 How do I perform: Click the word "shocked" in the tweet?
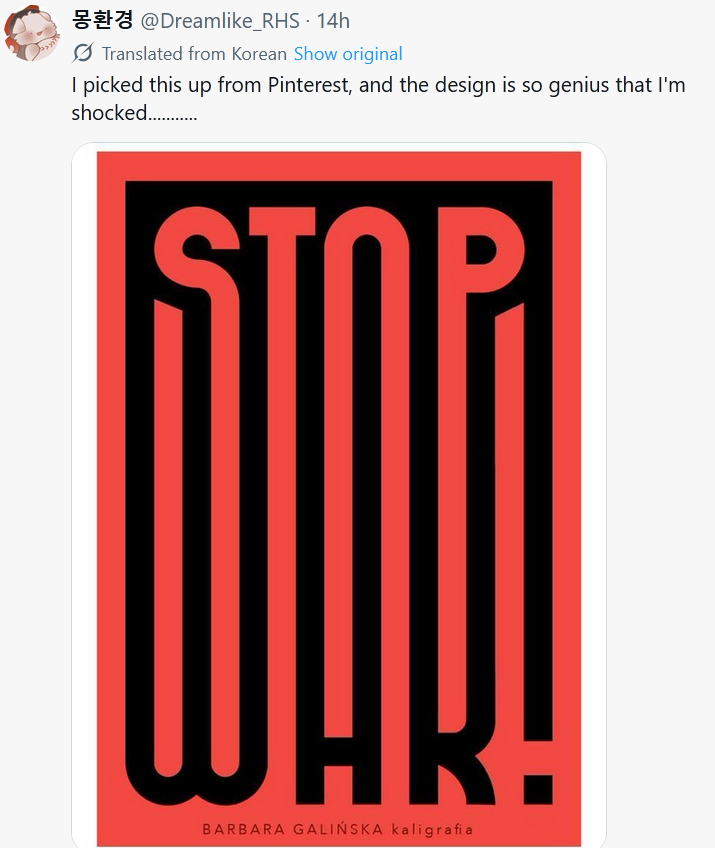tap(109, 113)
